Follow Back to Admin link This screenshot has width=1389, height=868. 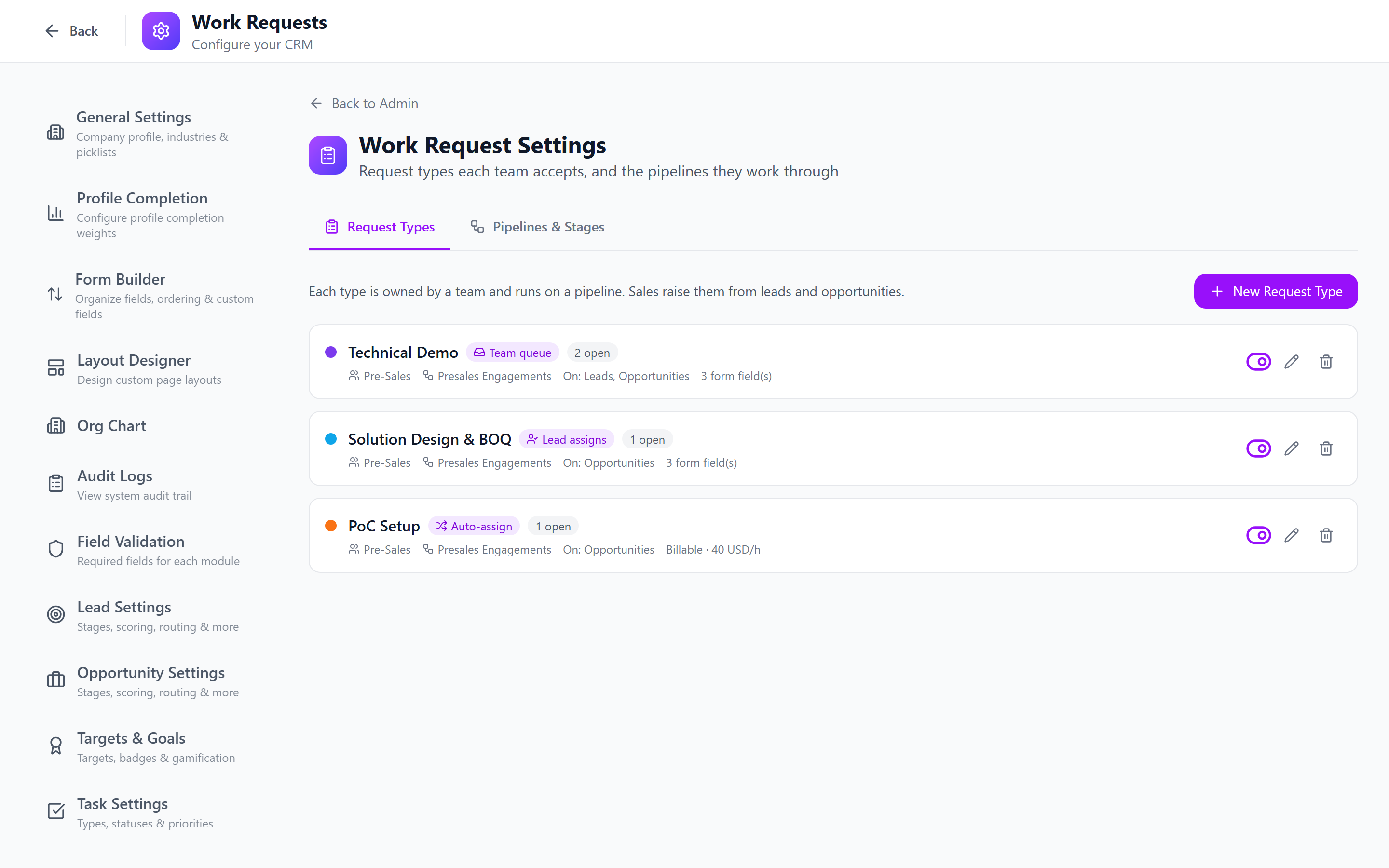pos(364,103)
